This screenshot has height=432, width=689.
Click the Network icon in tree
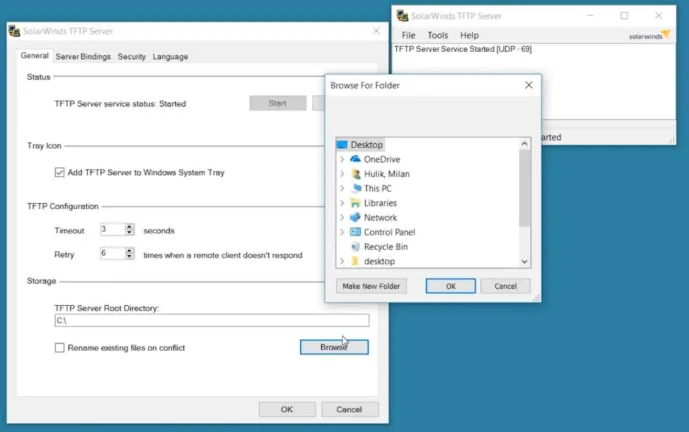tap(355, 217)
